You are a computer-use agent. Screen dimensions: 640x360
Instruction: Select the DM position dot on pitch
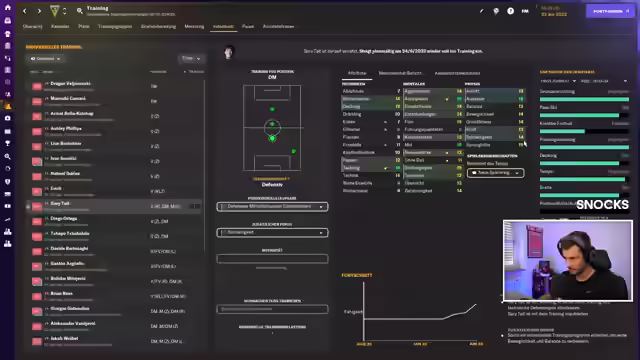click(272, 139)
